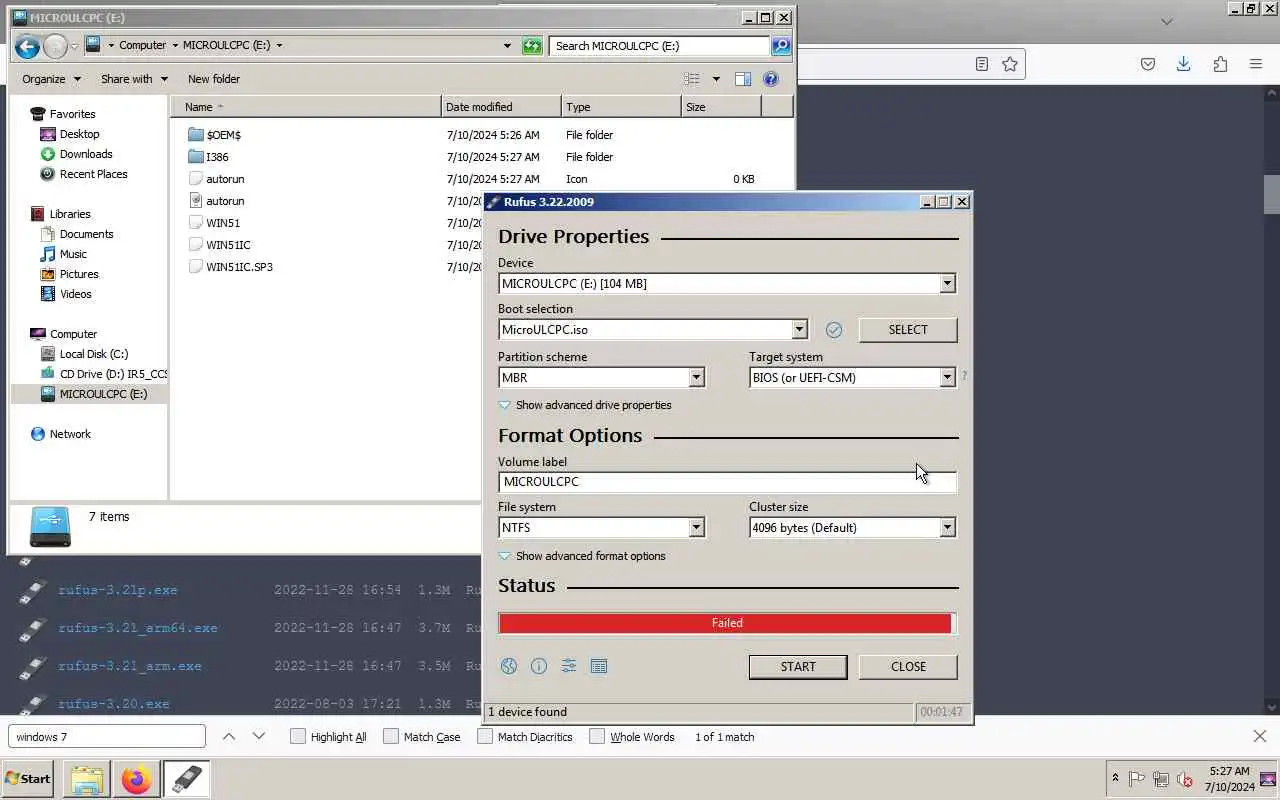This screenshot has width=1280, height=800.
Task: Select the WIN51IC.SP3 file
Action: (239, 267)
